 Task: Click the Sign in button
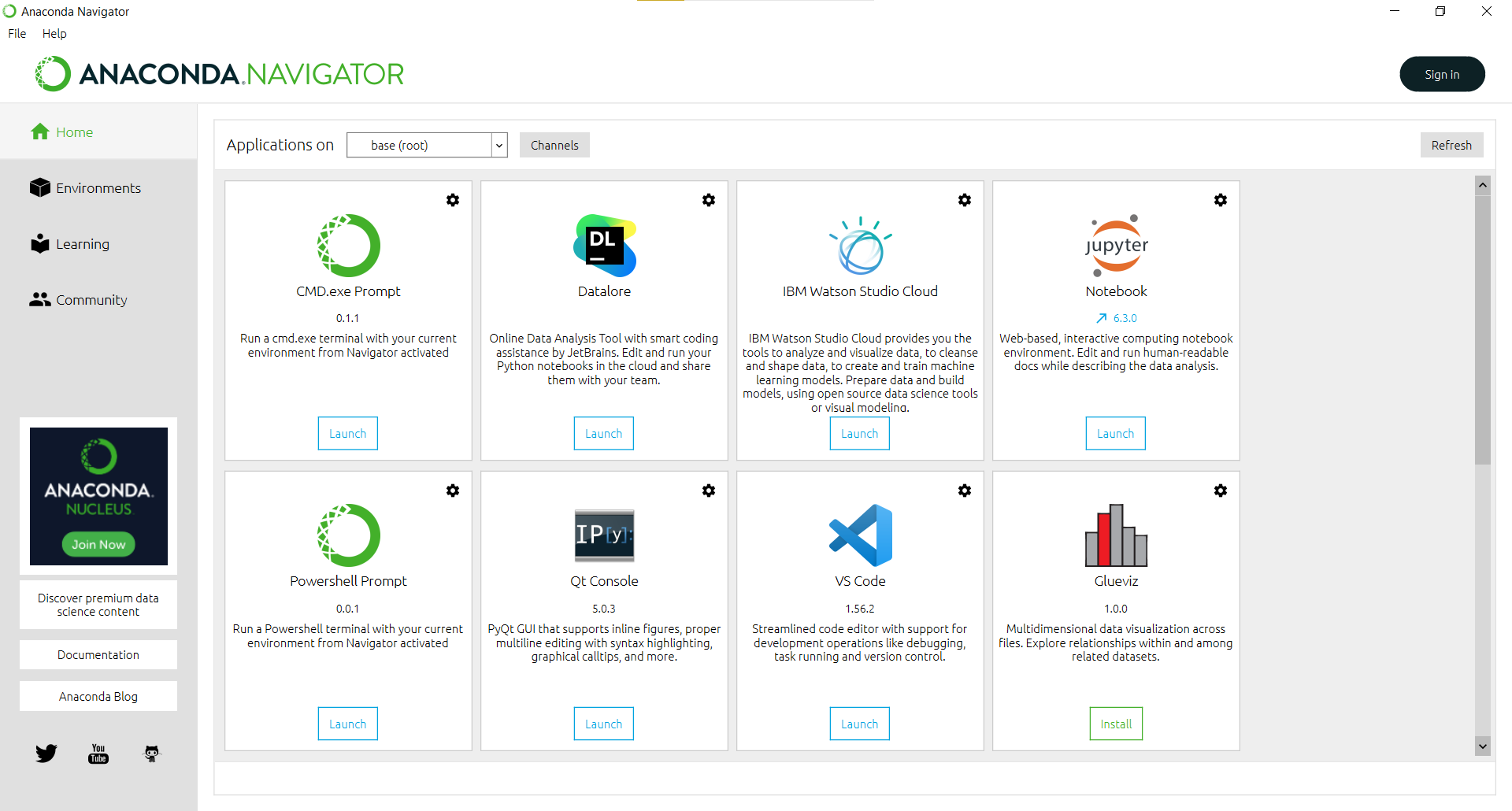pos(1442,74)
